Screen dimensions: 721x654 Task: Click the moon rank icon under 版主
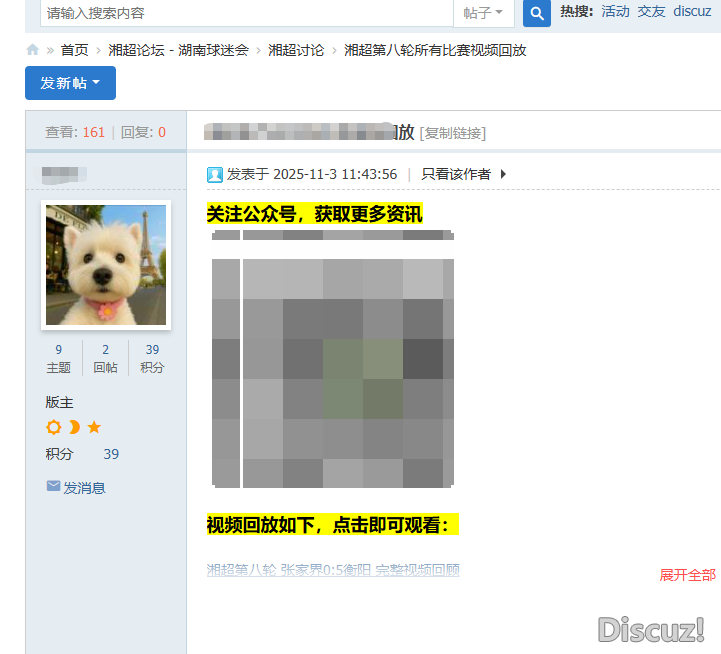(74, 427)
